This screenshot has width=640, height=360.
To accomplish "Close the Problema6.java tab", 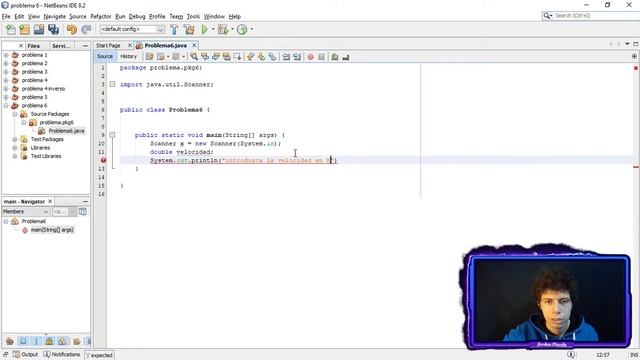I will point(194,45).
